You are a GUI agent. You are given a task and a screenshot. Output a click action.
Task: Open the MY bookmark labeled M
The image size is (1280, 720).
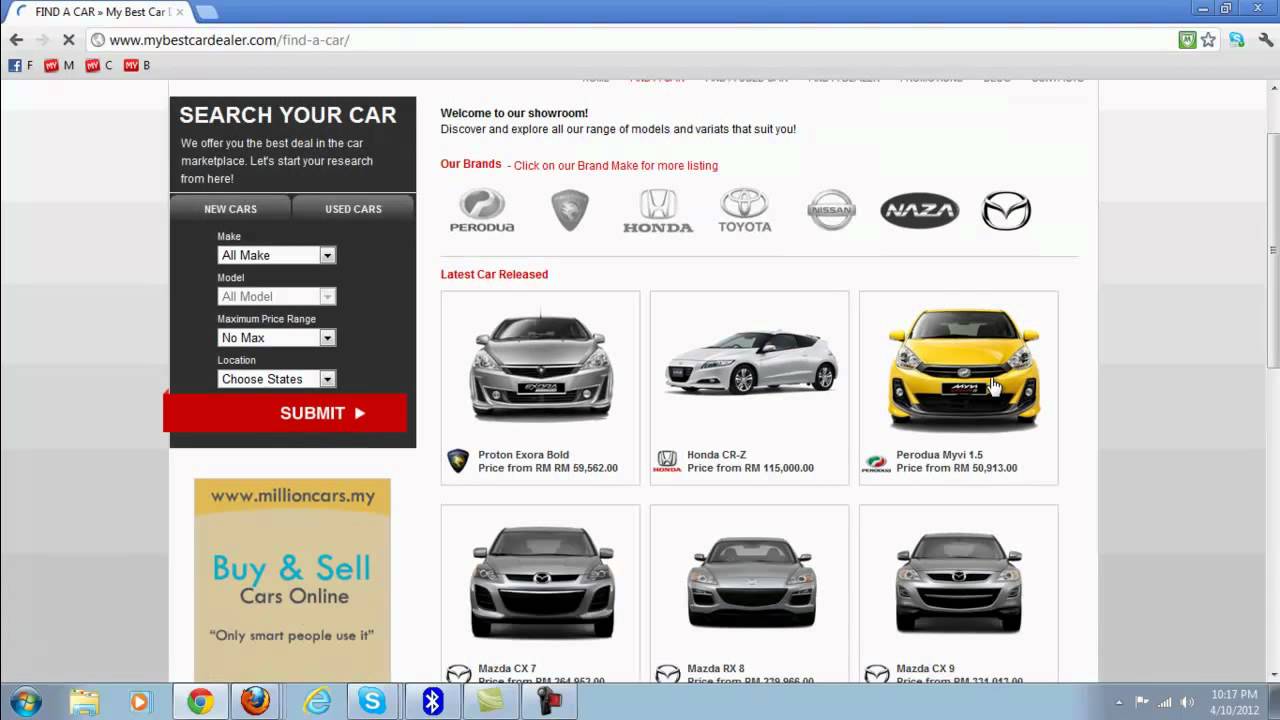tap(59, 65)
